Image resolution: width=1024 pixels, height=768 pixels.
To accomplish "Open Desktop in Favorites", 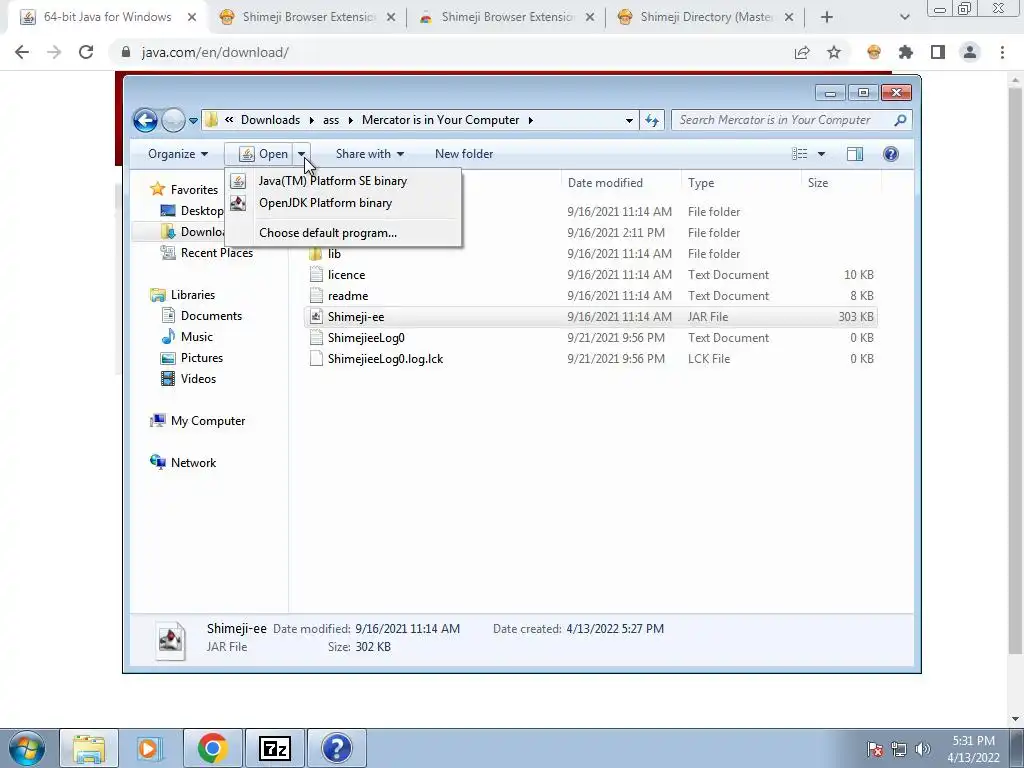I will point(201,211).
